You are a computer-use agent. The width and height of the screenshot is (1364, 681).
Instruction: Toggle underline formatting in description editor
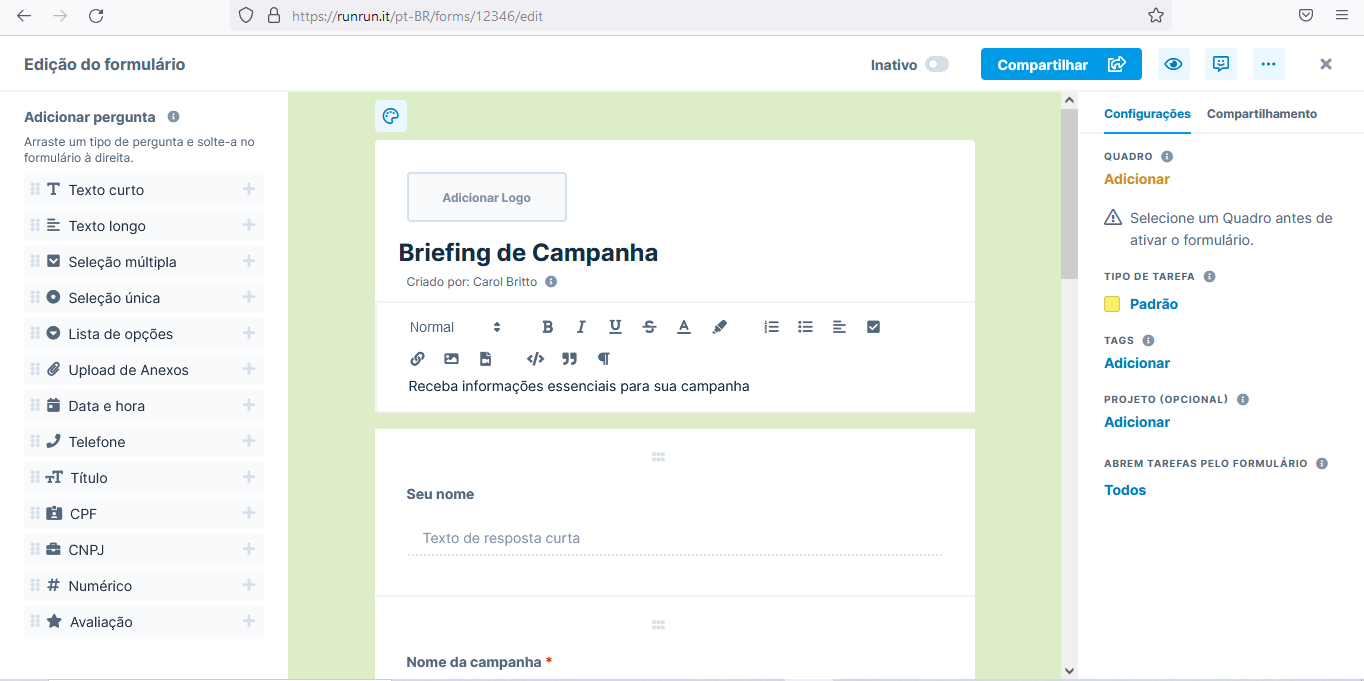(x=615, y=327)
